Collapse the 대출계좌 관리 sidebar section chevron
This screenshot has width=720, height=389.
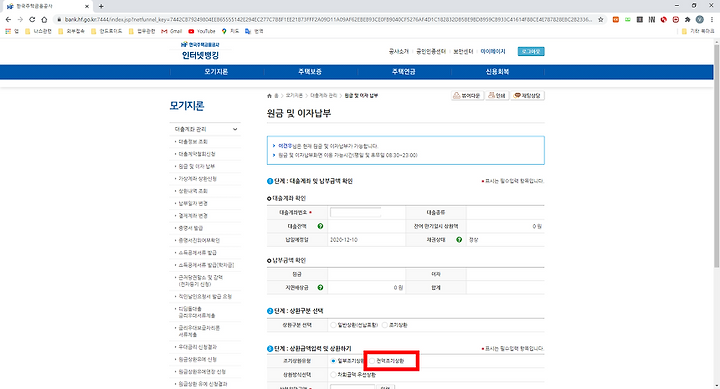235,130
